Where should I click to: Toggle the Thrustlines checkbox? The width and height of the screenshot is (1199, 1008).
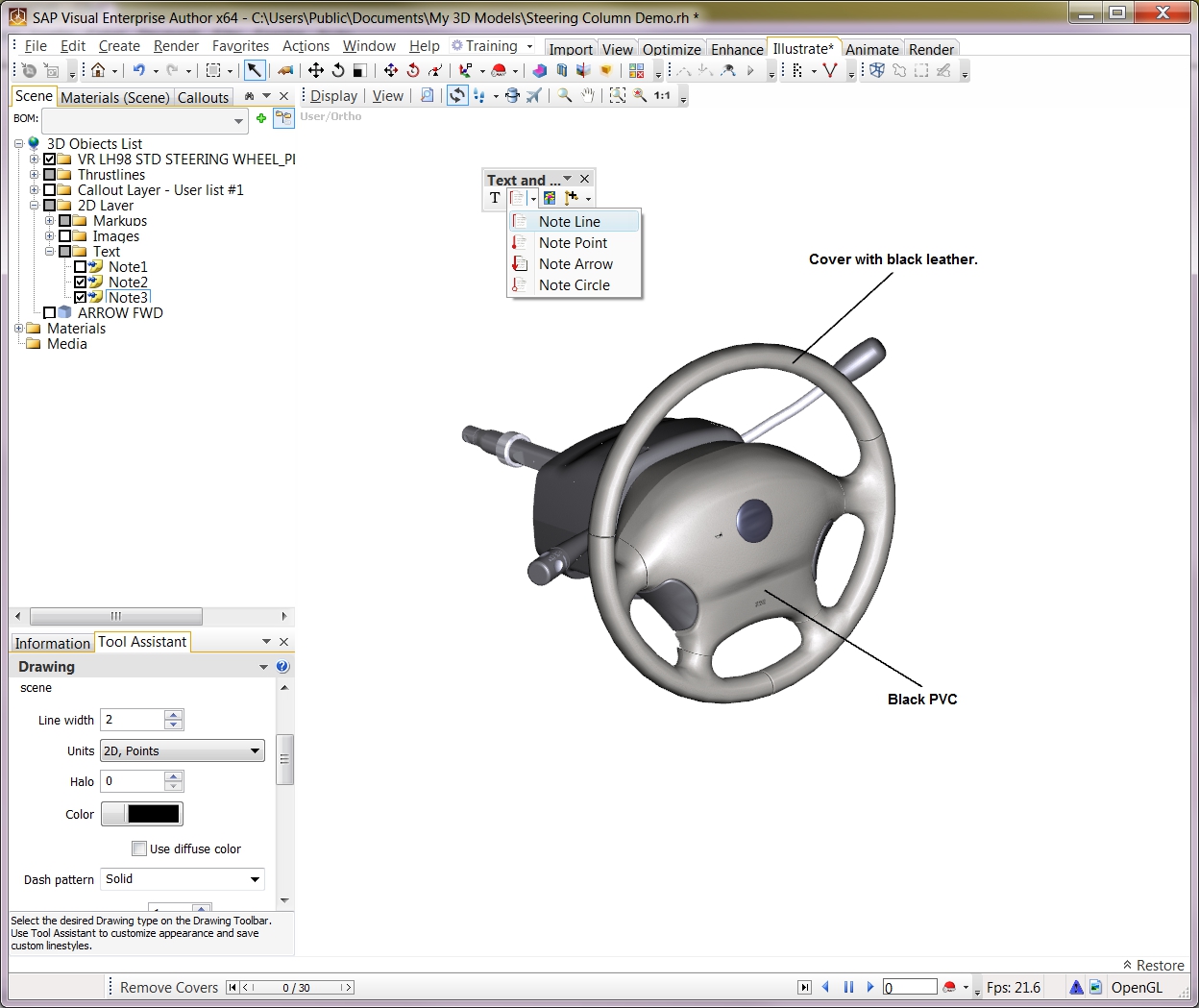click(49, 175)
